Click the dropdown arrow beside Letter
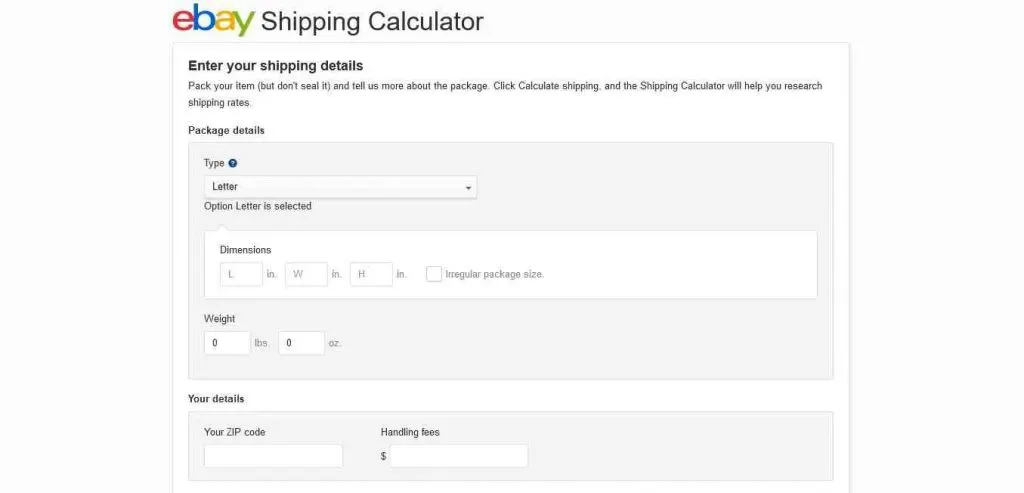 468,188
